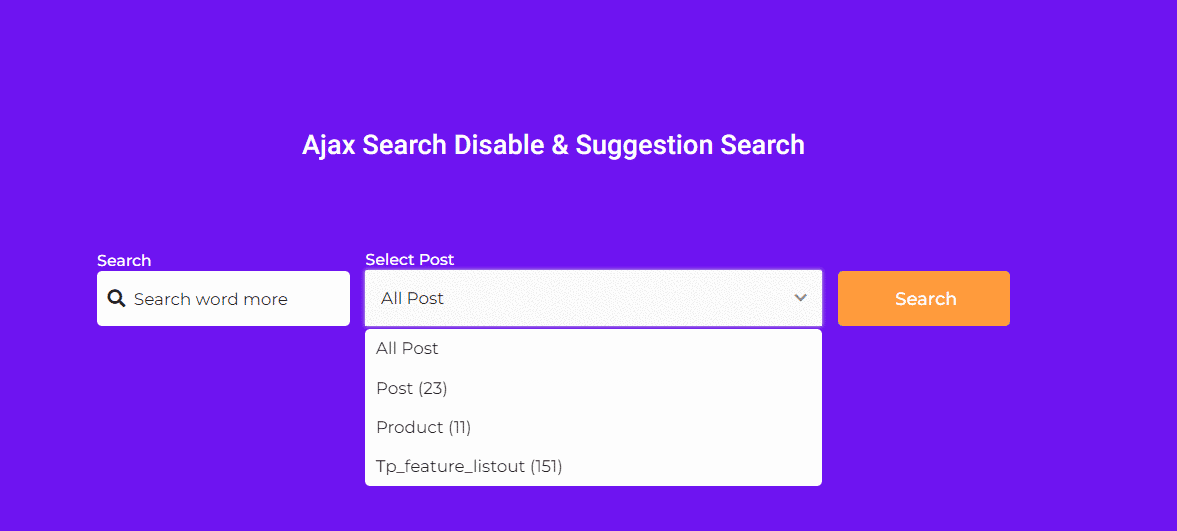Choose the post type showing 23 items
The height and width of the screenshot is (531, 1177).
(x=593, y=388)
